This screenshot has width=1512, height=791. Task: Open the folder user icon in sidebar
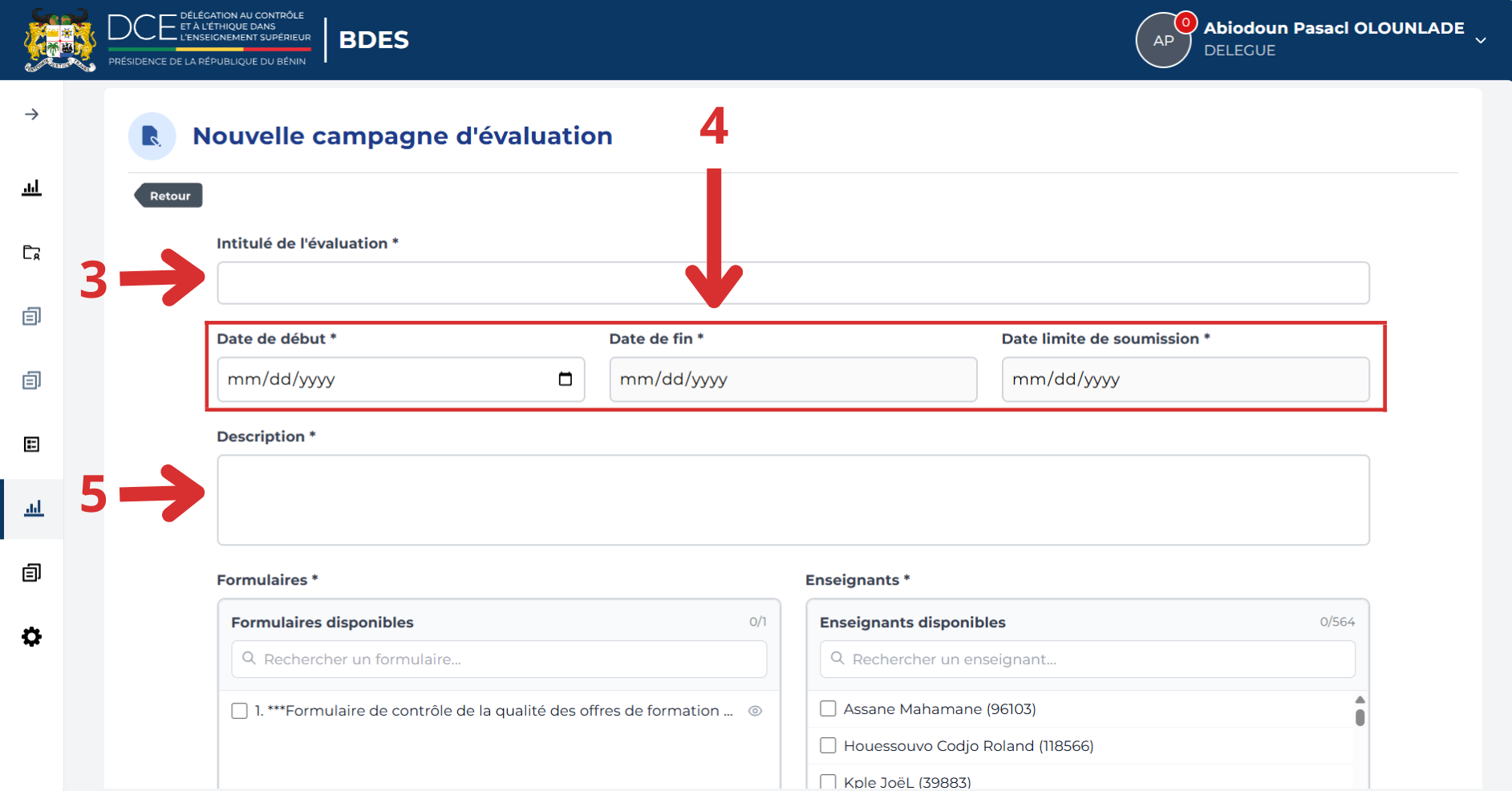coord(31,253)
